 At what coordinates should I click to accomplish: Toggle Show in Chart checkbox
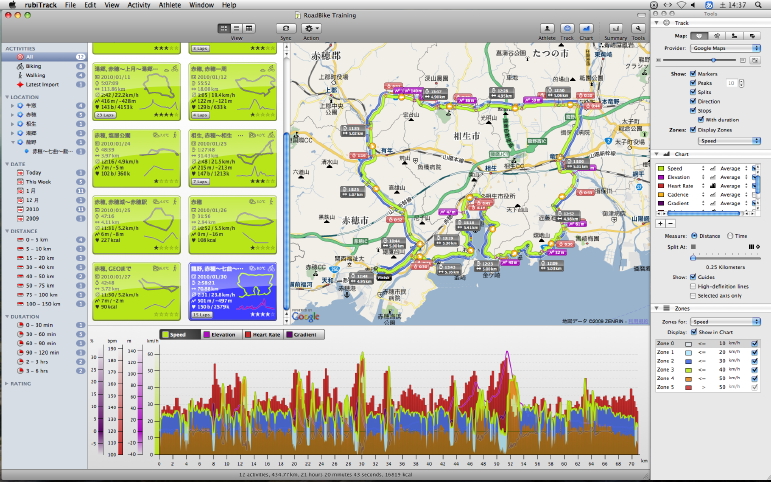[693, 332]
